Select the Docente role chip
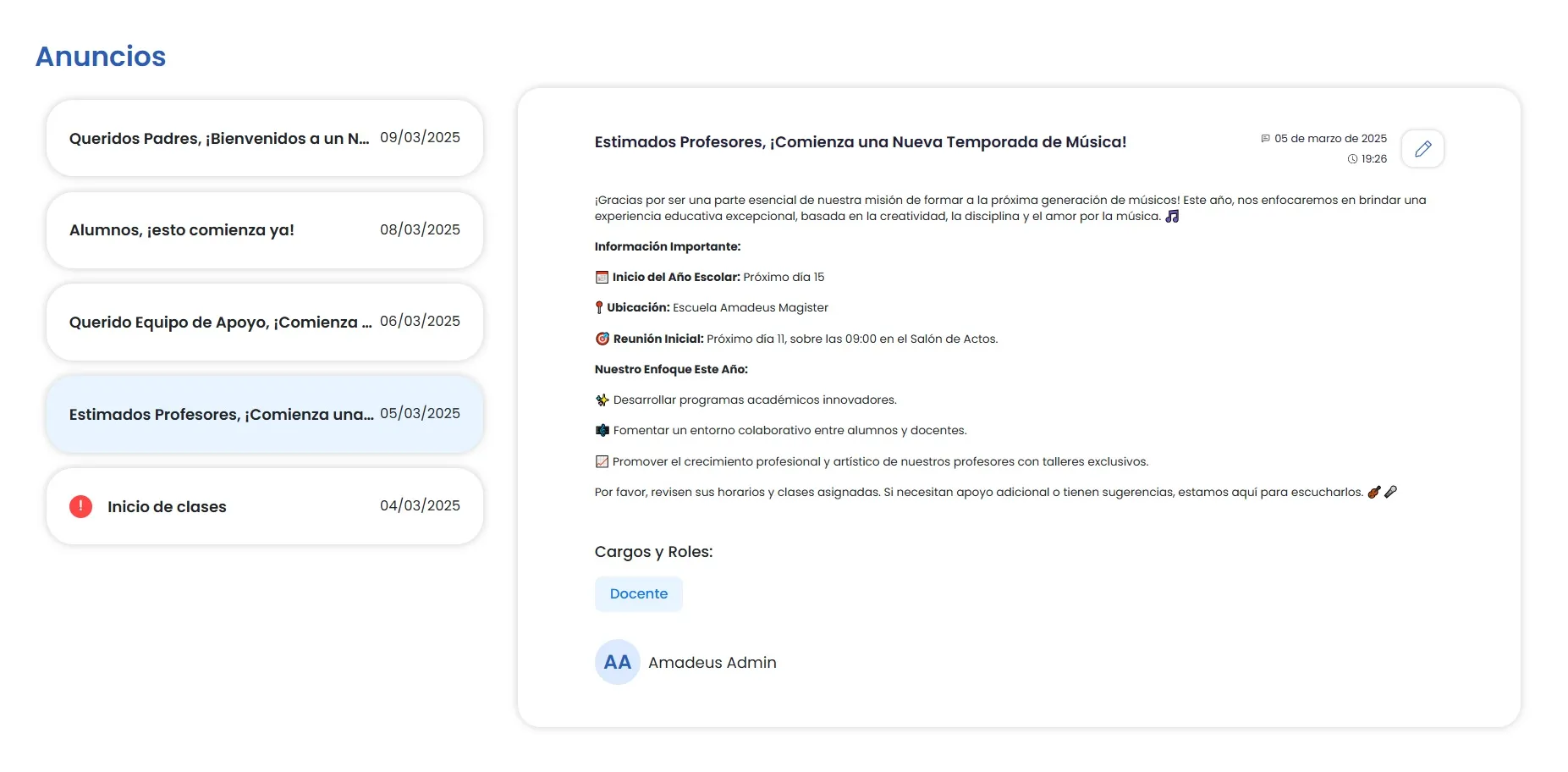The width and height of the screenshot is (1568, 772). pyautogui.click(x=638, y=593)
